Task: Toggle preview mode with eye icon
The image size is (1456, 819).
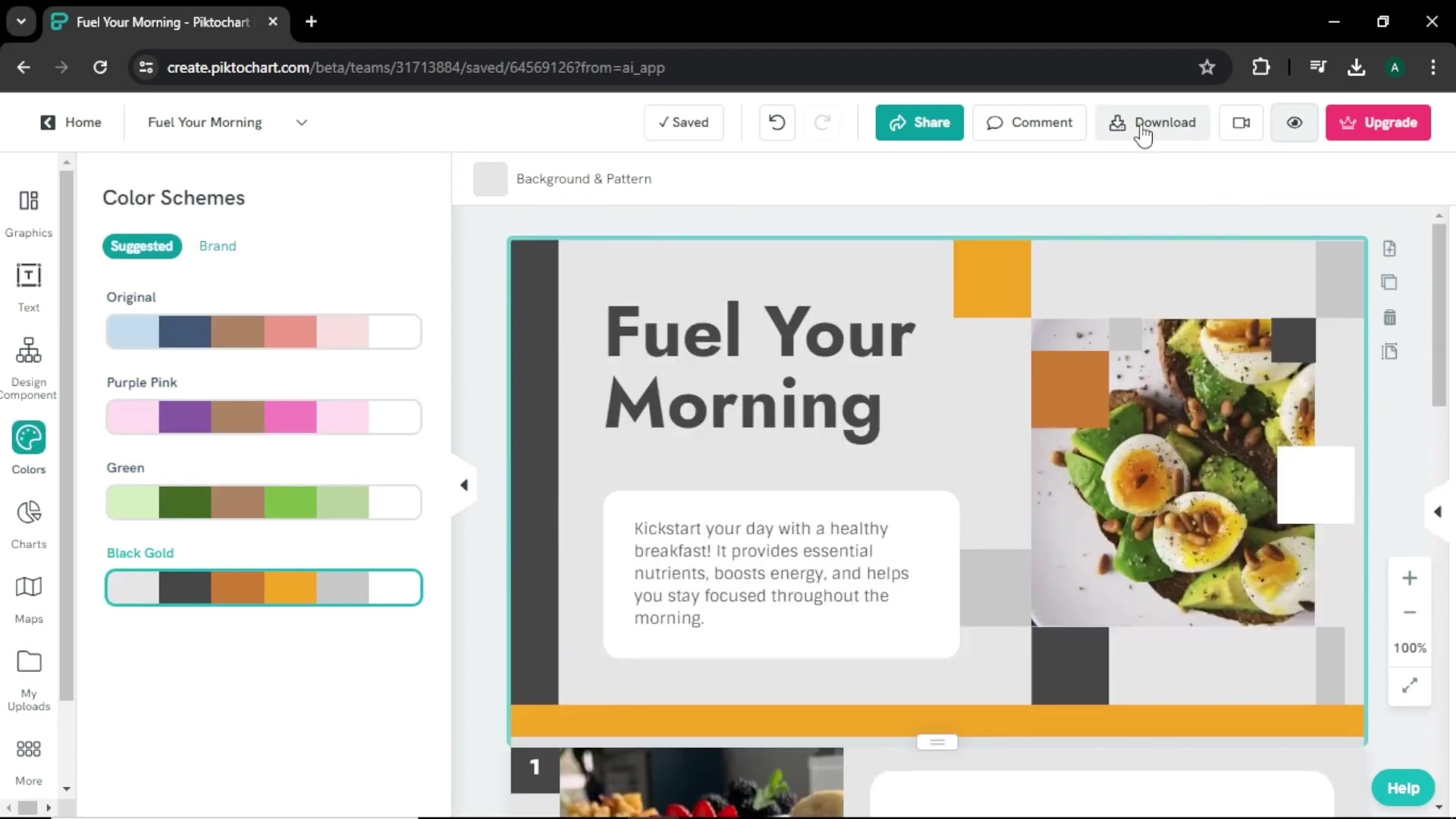Action: 1294,122
